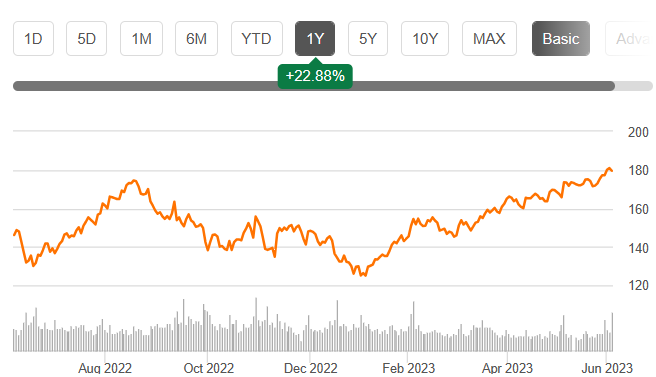Choose the Basic chart mode
The width and height of the screenshot is (656, 377).
561,38
